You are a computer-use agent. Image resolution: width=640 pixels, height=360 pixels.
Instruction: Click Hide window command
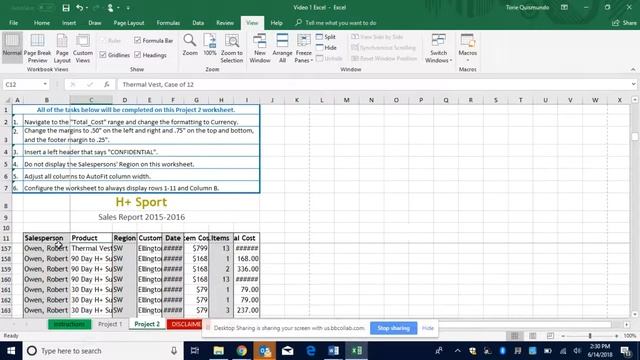[x=327, y=47]
